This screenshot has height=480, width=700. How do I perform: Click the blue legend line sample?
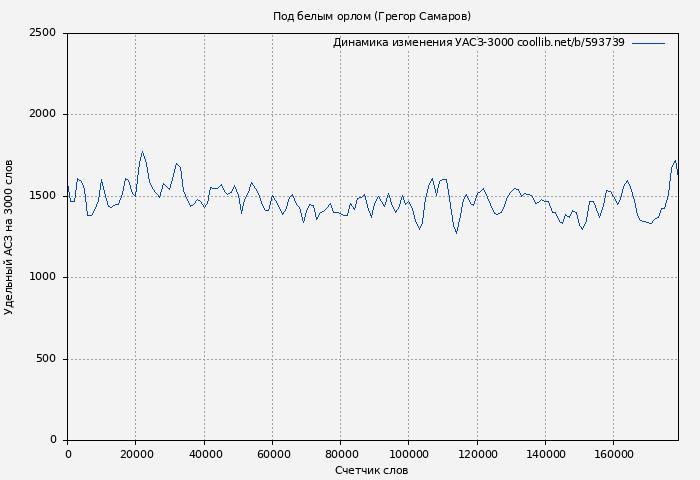point(648,43)
